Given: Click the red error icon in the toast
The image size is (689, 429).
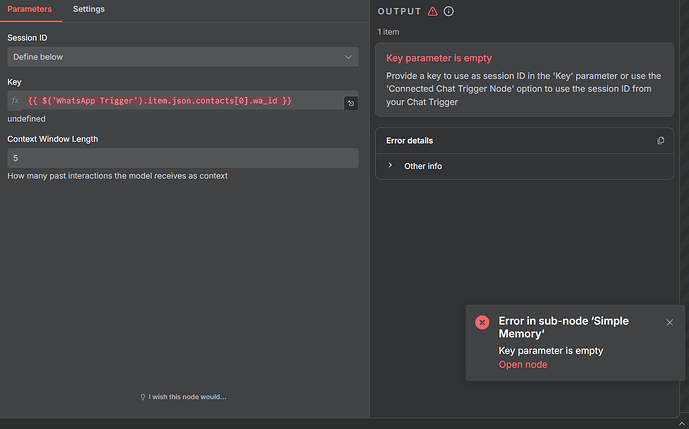Looking at the screenshot, I should point(482,322).
